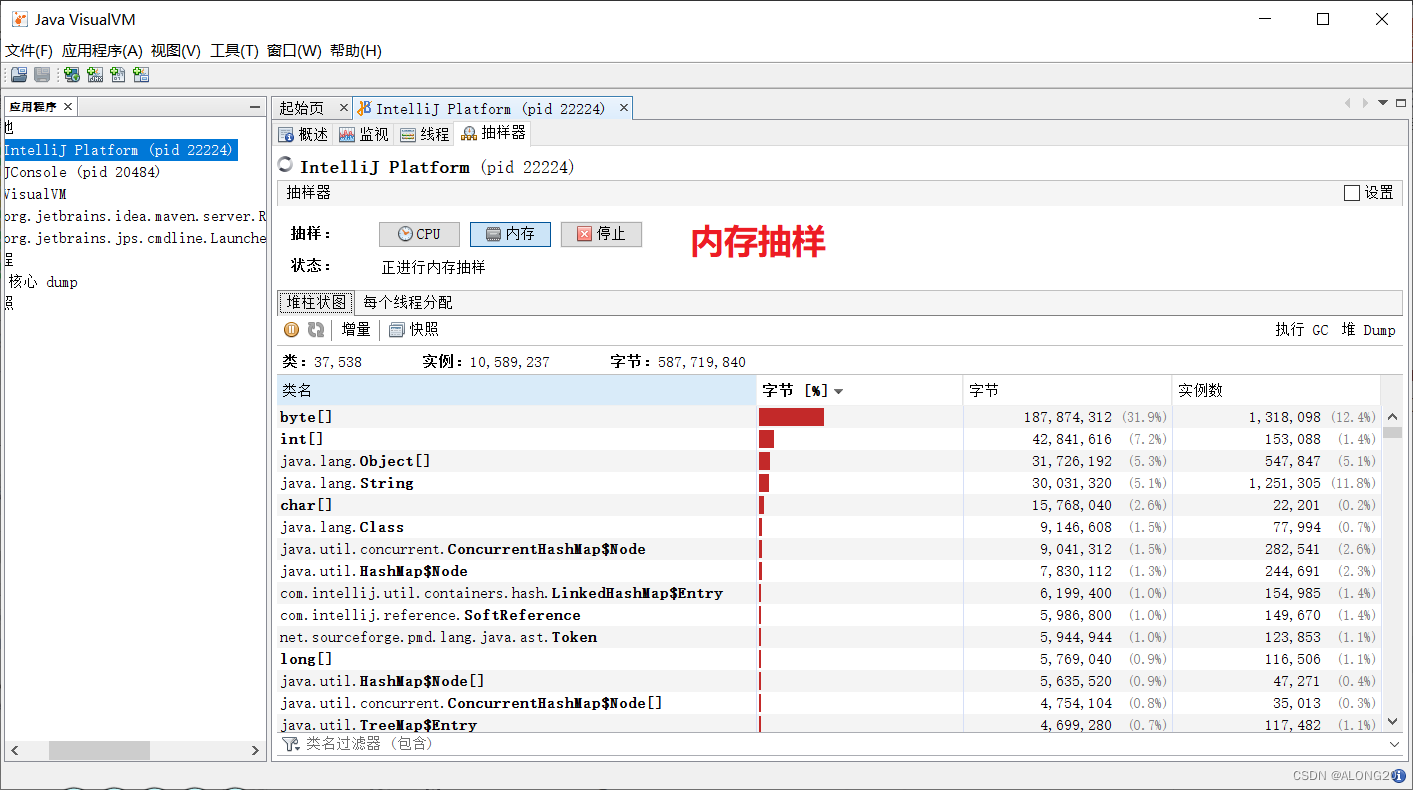Close the 起始页 tab
The width and height of the screenshot is (1413, 790).
343,108
